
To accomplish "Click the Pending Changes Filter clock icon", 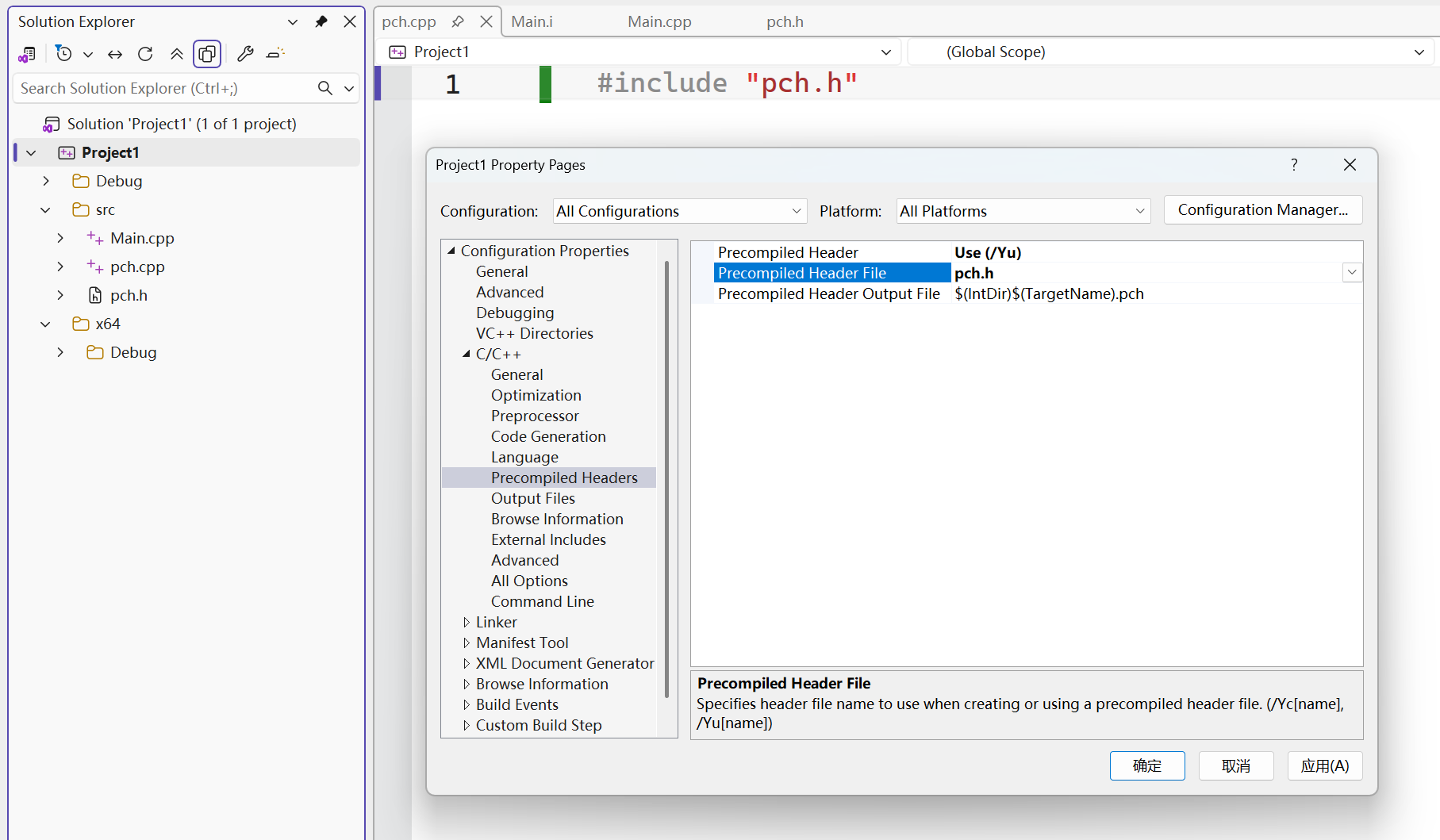I will coord(64,54).
